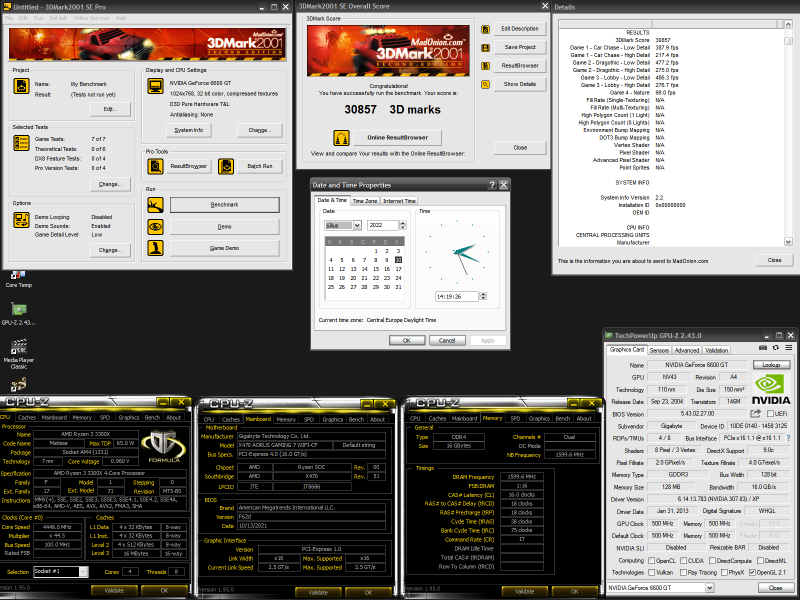Click the help question mark in Date and Time Properties
Viewport: 800px width, 600px height.
pyautogui.click(x=492, y=185)
